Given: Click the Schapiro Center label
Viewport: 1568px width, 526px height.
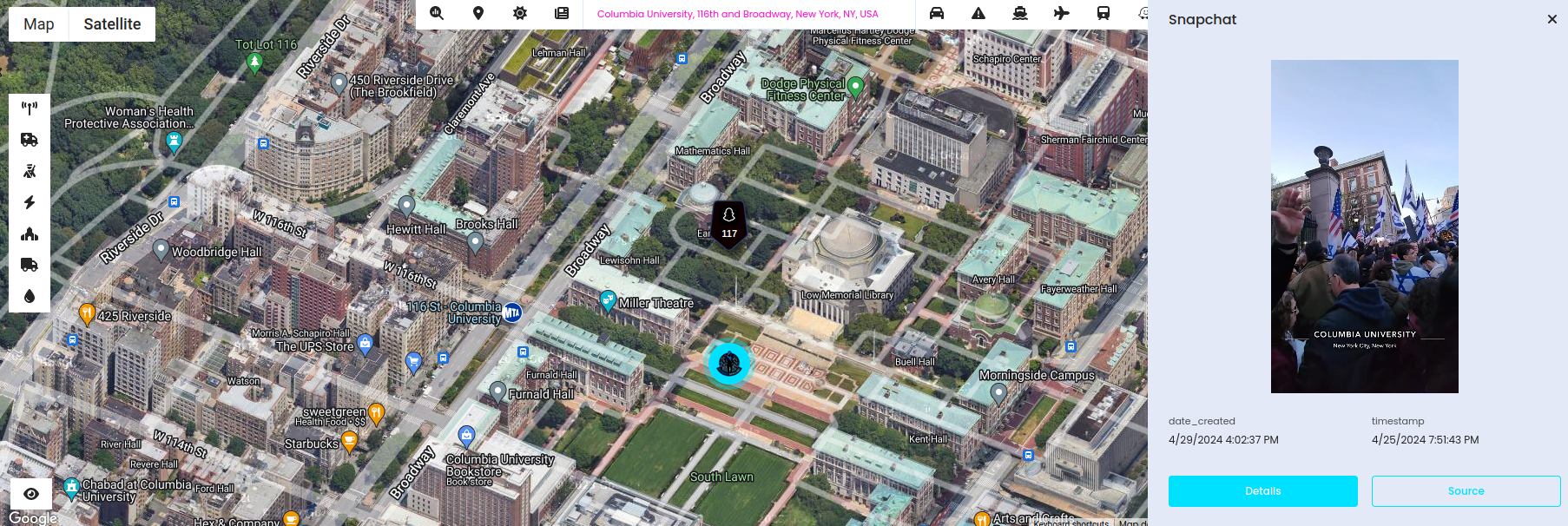Looking at the screenshot, I should point(1007,59).
